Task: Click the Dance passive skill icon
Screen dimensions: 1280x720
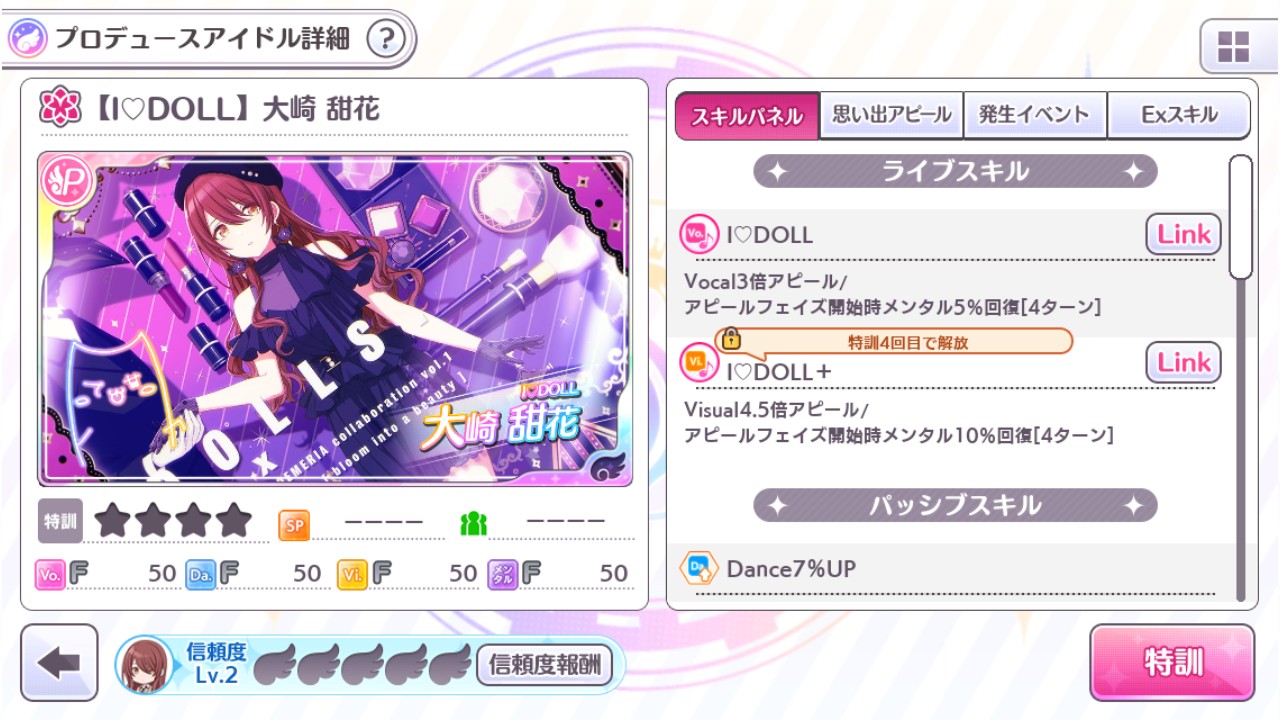Action: [x=698, y=569]
